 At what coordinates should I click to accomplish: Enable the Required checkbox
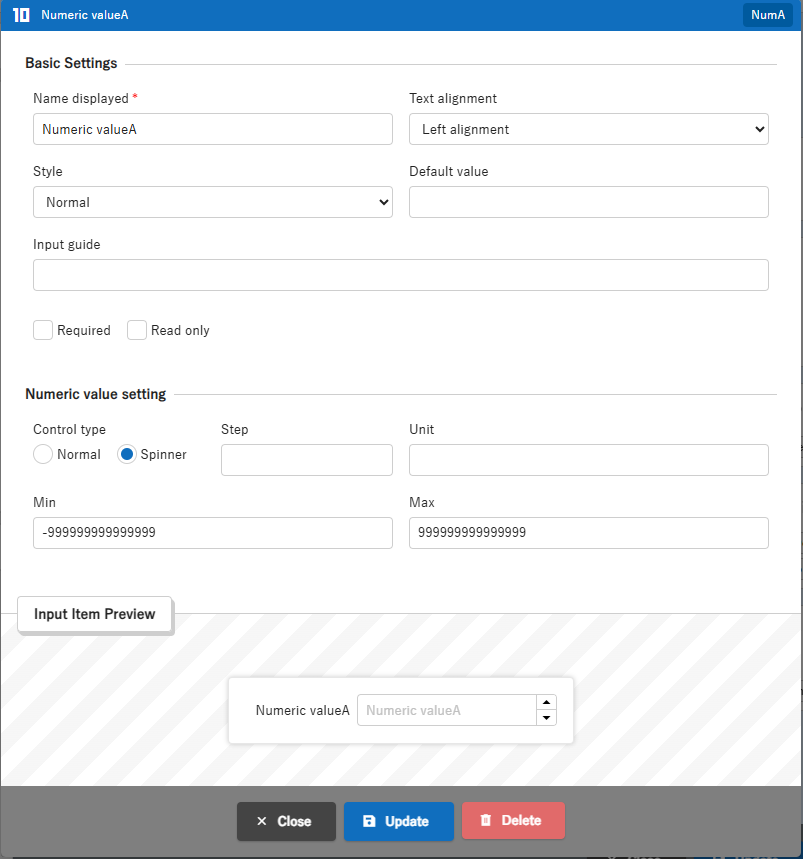tap(43, 330)
